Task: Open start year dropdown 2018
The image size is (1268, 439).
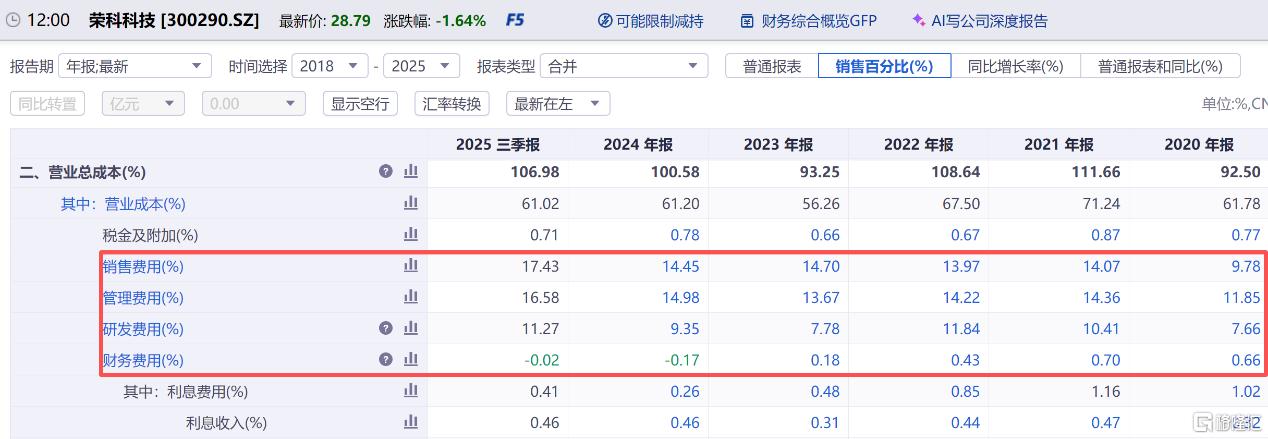Action: click(329, 66)
